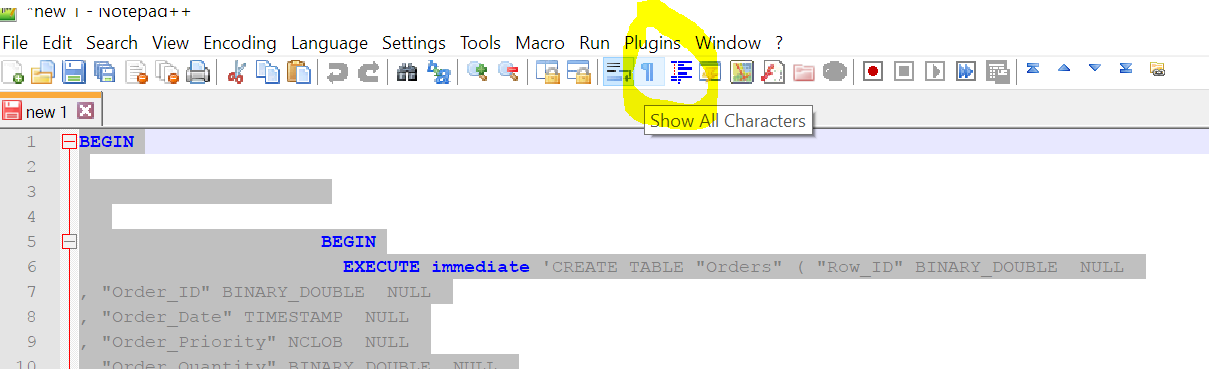Click the blue down triangle toolbar icon
This screenshot has width=1209, height=369.
tap(1095, 69)
